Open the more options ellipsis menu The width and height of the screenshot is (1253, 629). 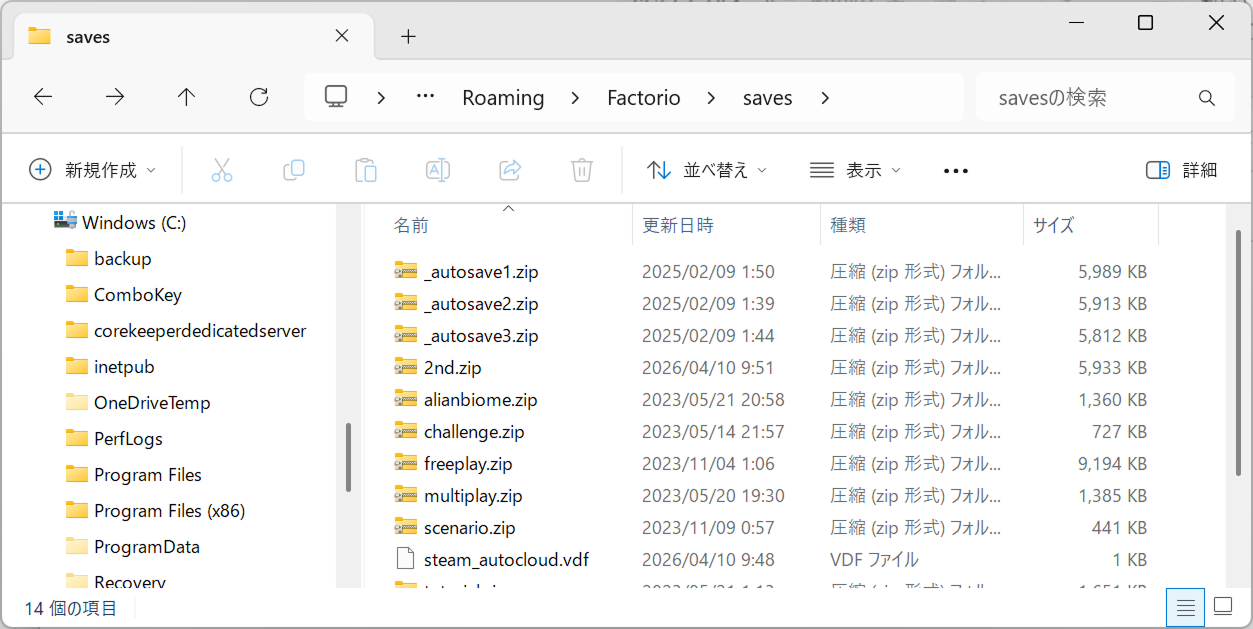[x=956, y=171]
